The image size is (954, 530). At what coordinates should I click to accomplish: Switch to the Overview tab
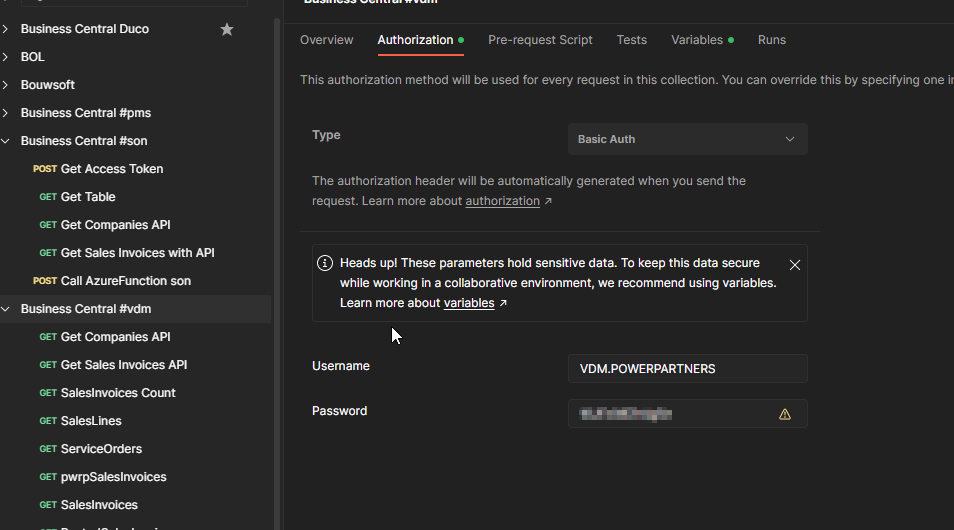pyautogui.click(x=326, y=40)
